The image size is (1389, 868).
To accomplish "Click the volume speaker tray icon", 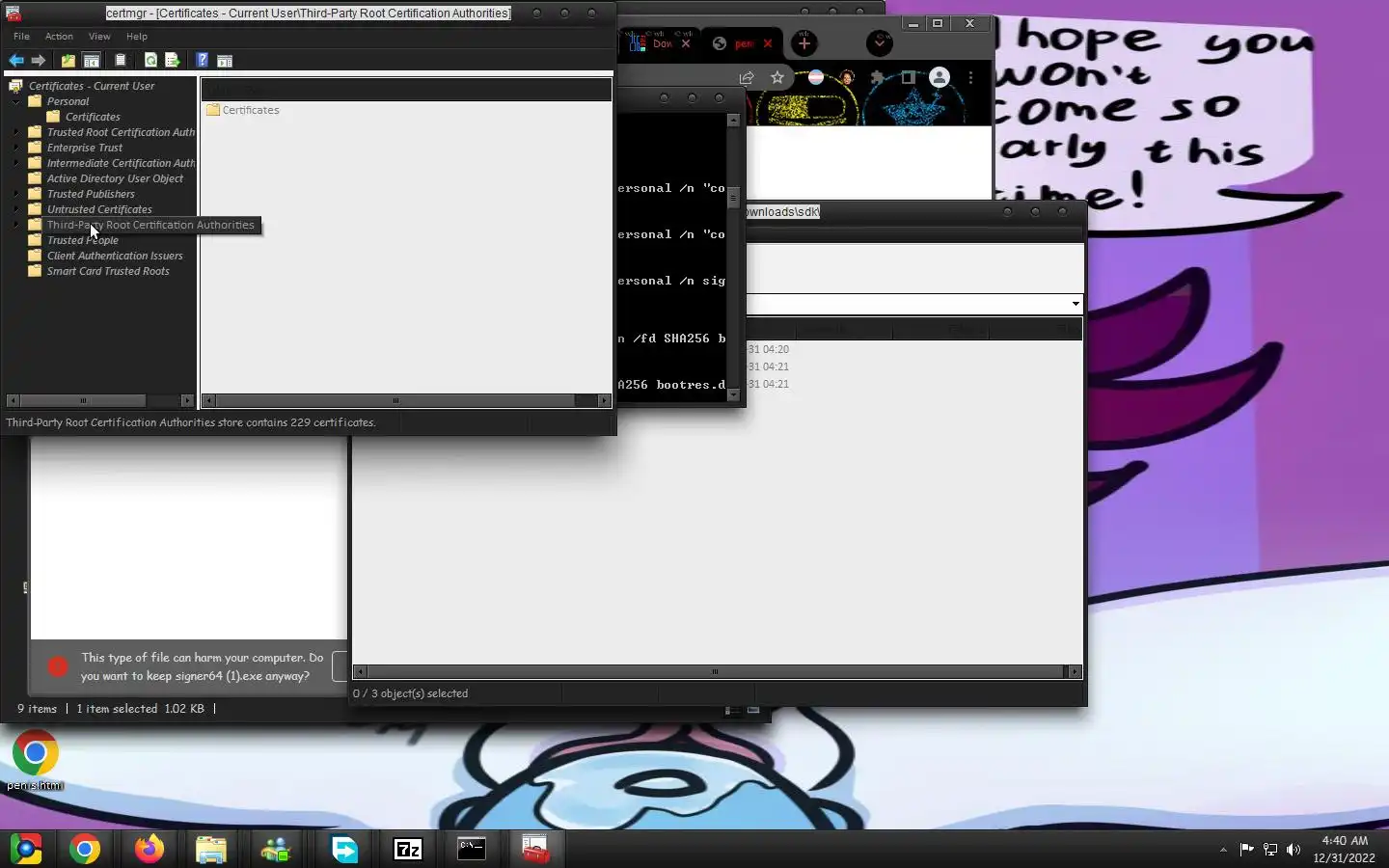I will pyautogui.click(x=1294, y=850).
